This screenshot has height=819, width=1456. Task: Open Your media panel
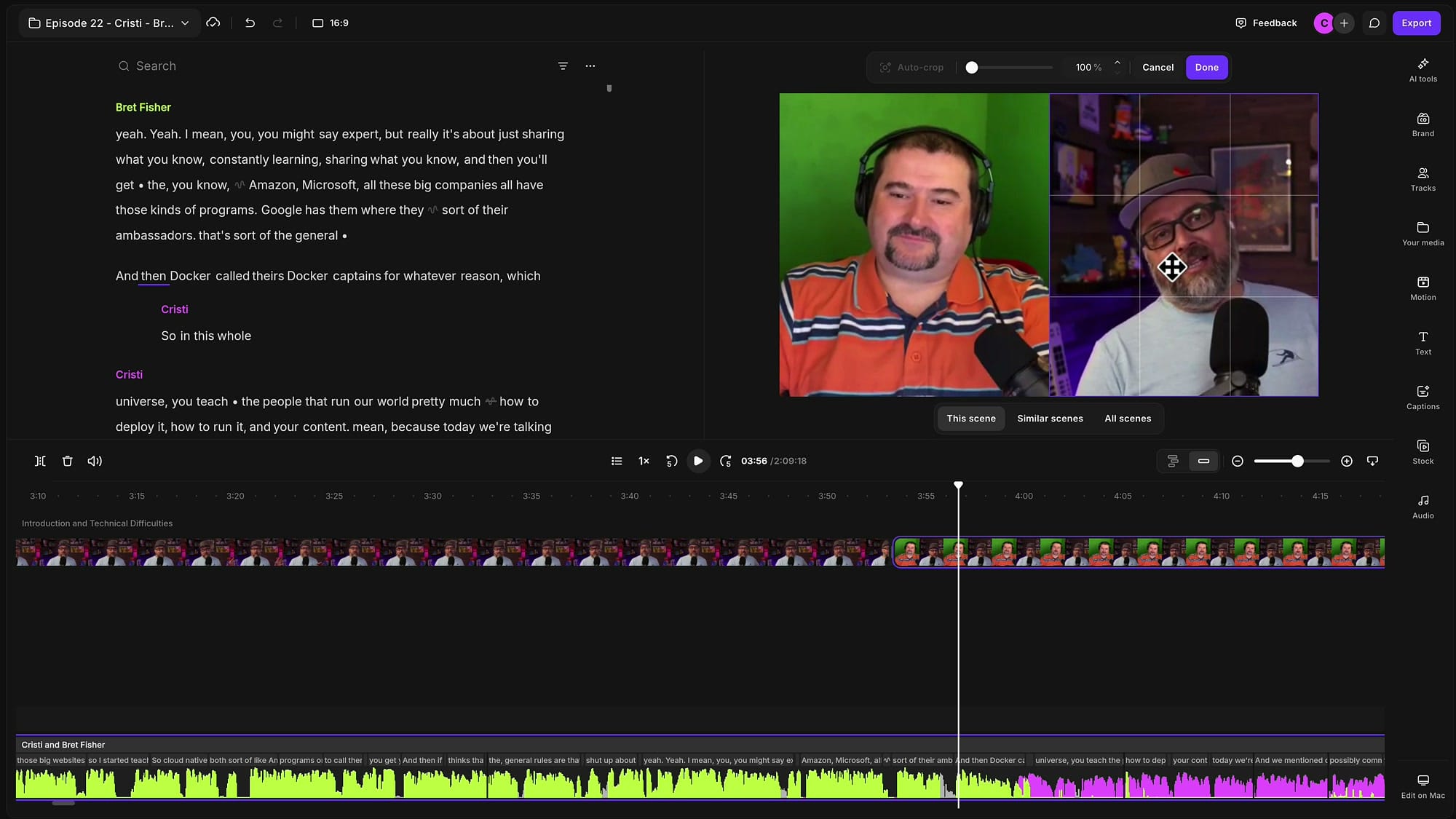[1423, 234]
